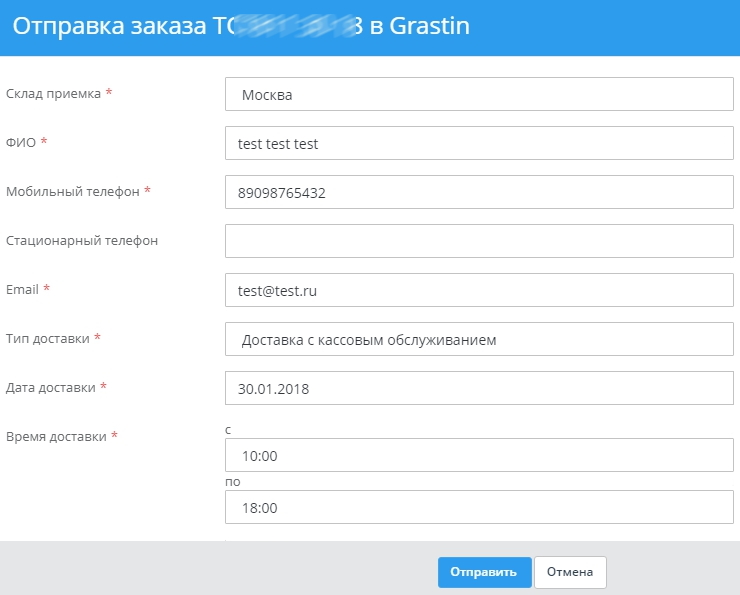Click the ФИО field with test test test
The width and height of the screenshot is (740, 595).
pos(479,144)
